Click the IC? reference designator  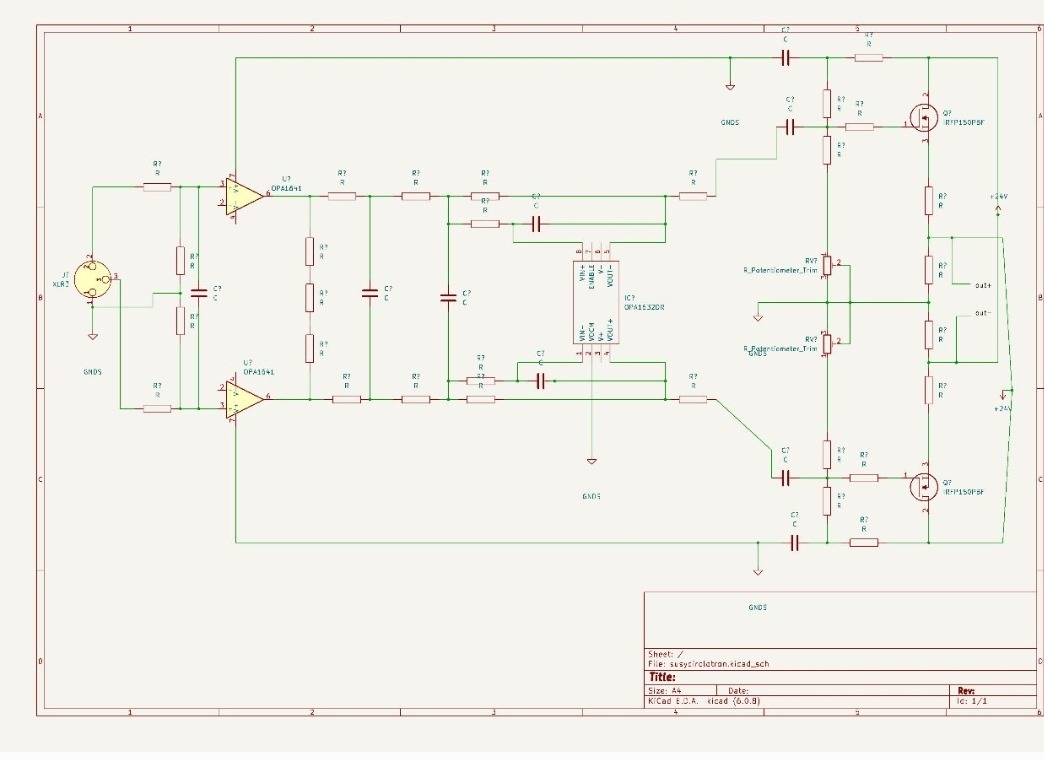[629, 298]
